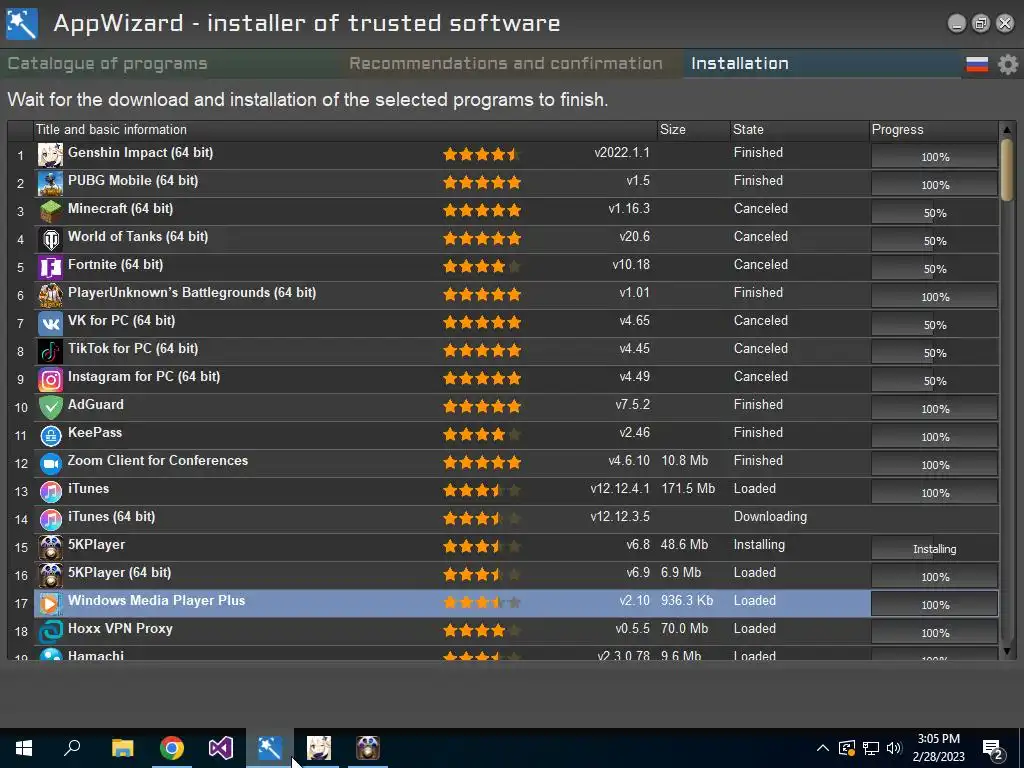This screenshot has width=1024, height=768.
Task: Click the State column header
Action: click(800, 129)
